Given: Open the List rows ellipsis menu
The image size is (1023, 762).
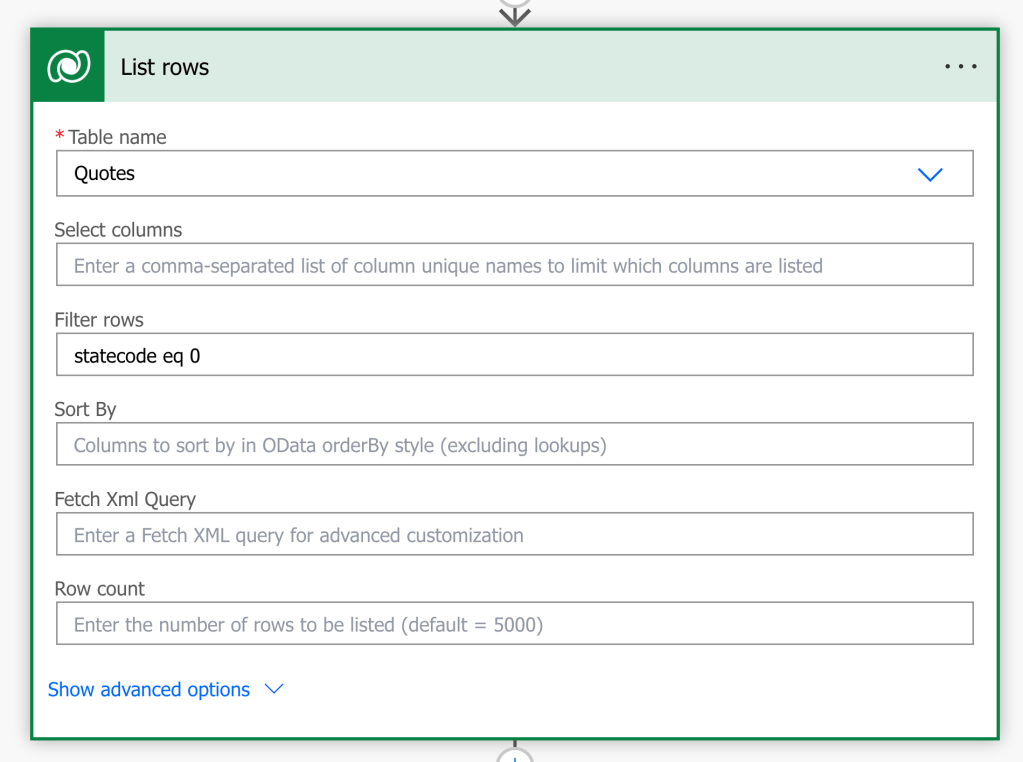Looking at the screenshot, I should coord(960,67).
